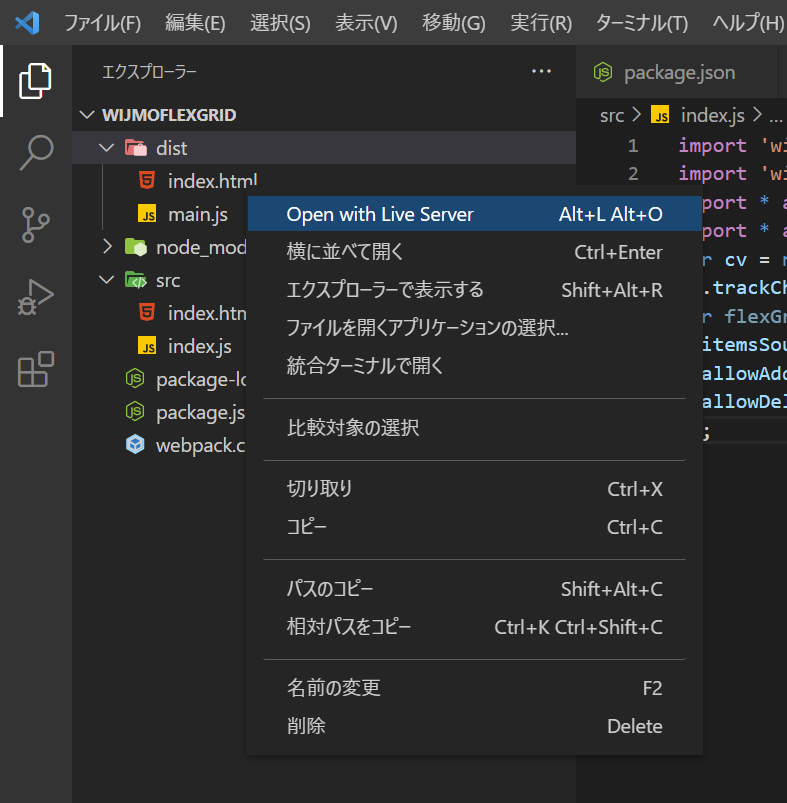This screenshot has width=787, height=803.
Task: Open the 表示(V) menu
Action: pos(366,23)
